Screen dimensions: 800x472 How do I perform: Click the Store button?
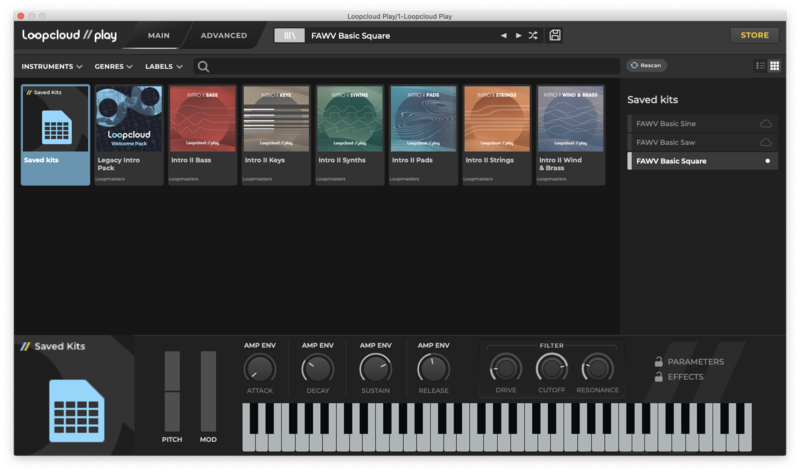point(754,36)
